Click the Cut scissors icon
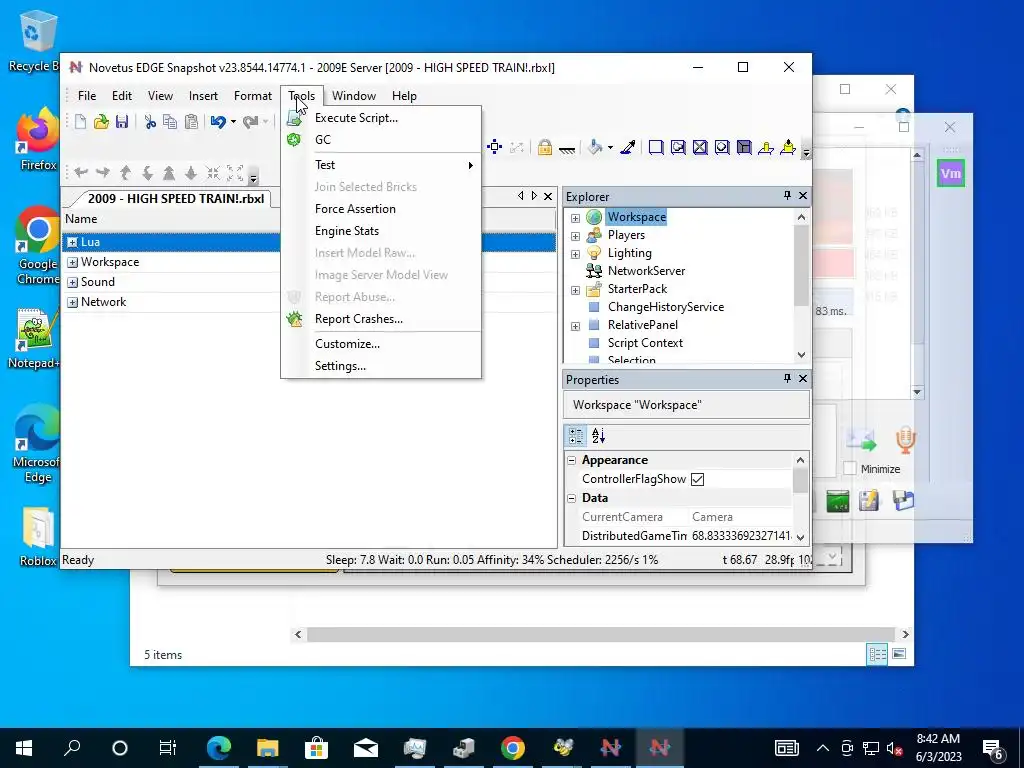 click(150, 121)
